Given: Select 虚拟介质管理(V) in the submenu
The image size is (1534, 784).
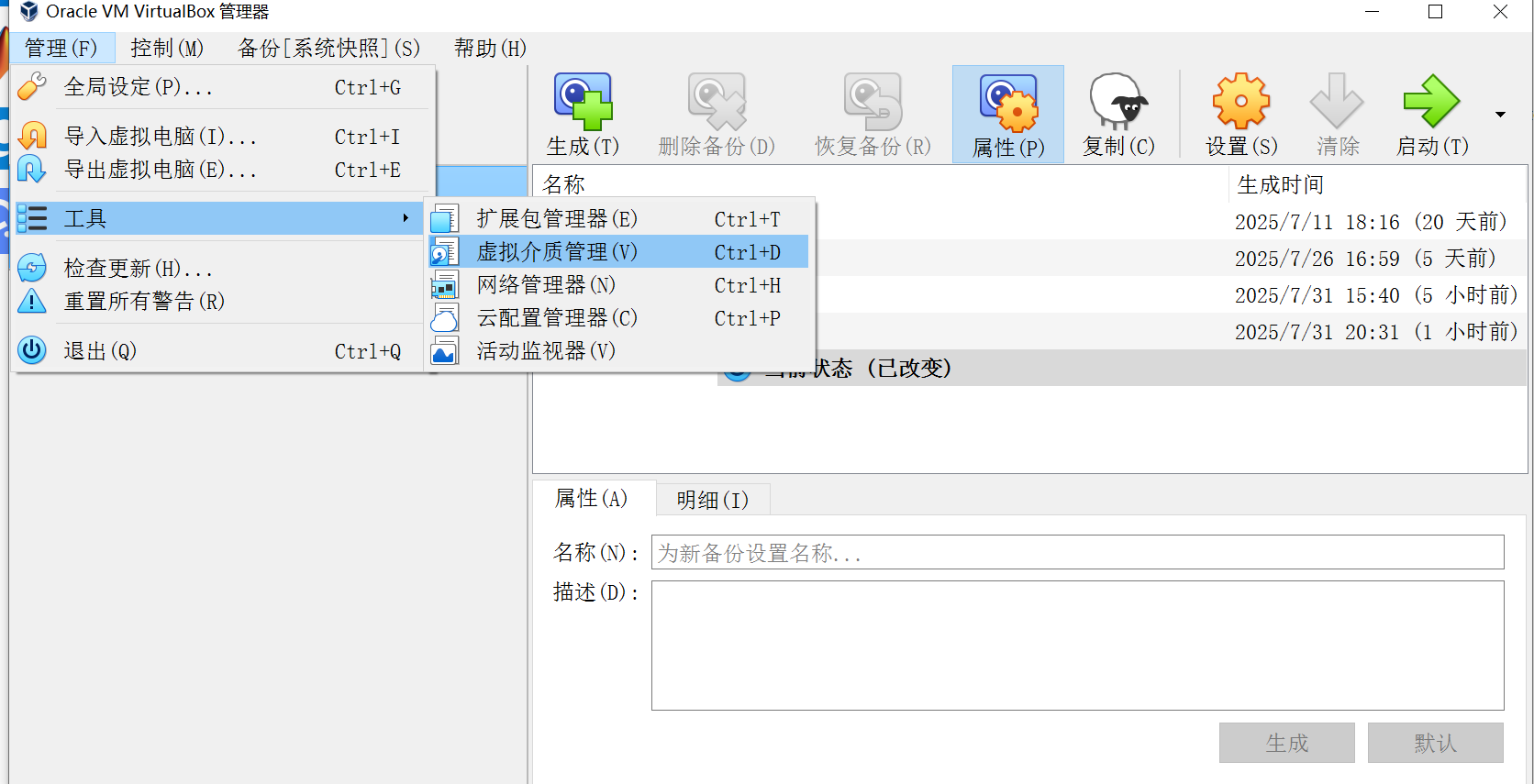Looking at the screenshot, I should (x=619, y=251).
